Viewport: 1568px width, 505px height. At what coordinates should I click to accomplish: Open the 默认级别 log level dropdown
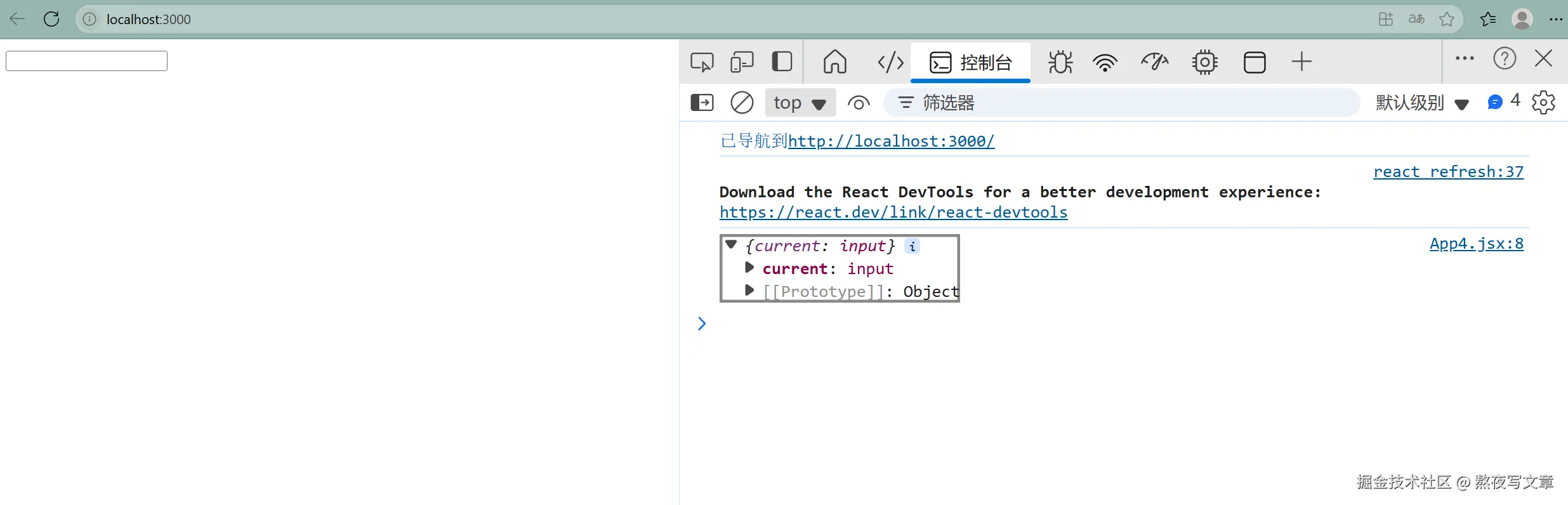1422,102
